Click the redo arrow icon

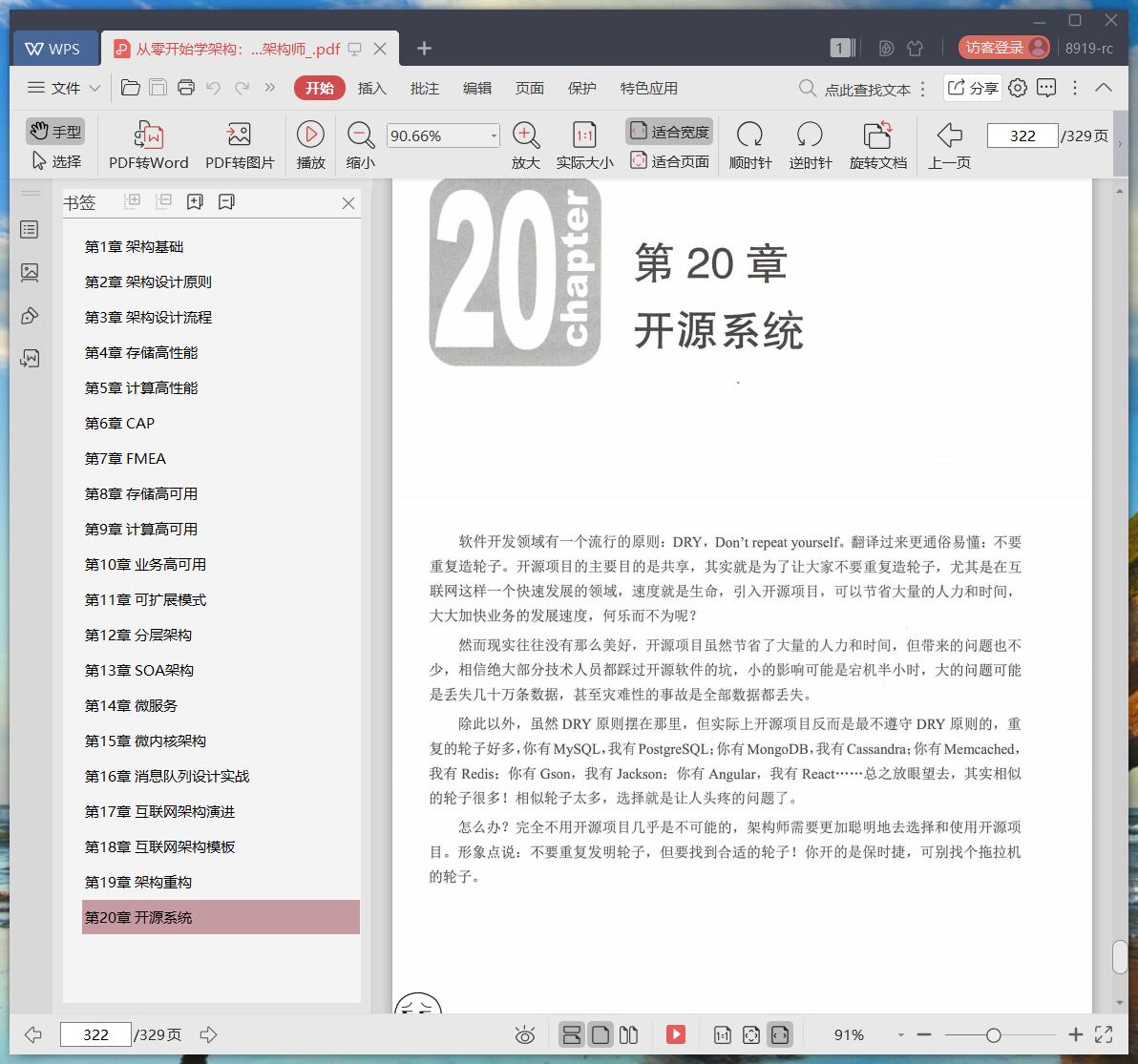point(242,88)
